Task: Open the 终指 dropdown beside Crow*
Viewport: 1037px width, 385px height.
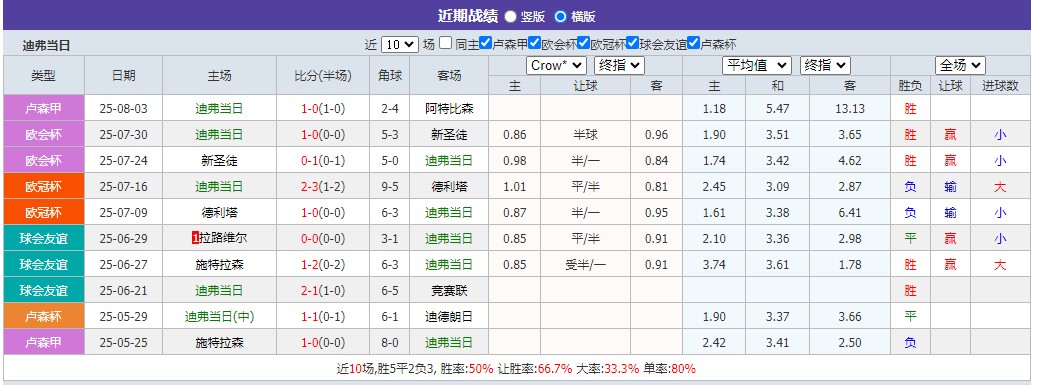Action: pos(619,65)
